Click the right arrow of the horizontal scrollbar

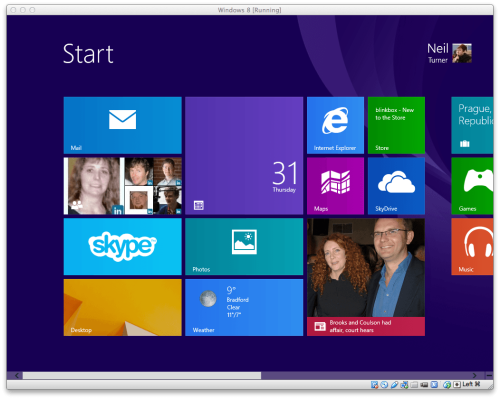click(x=475, y=376)
